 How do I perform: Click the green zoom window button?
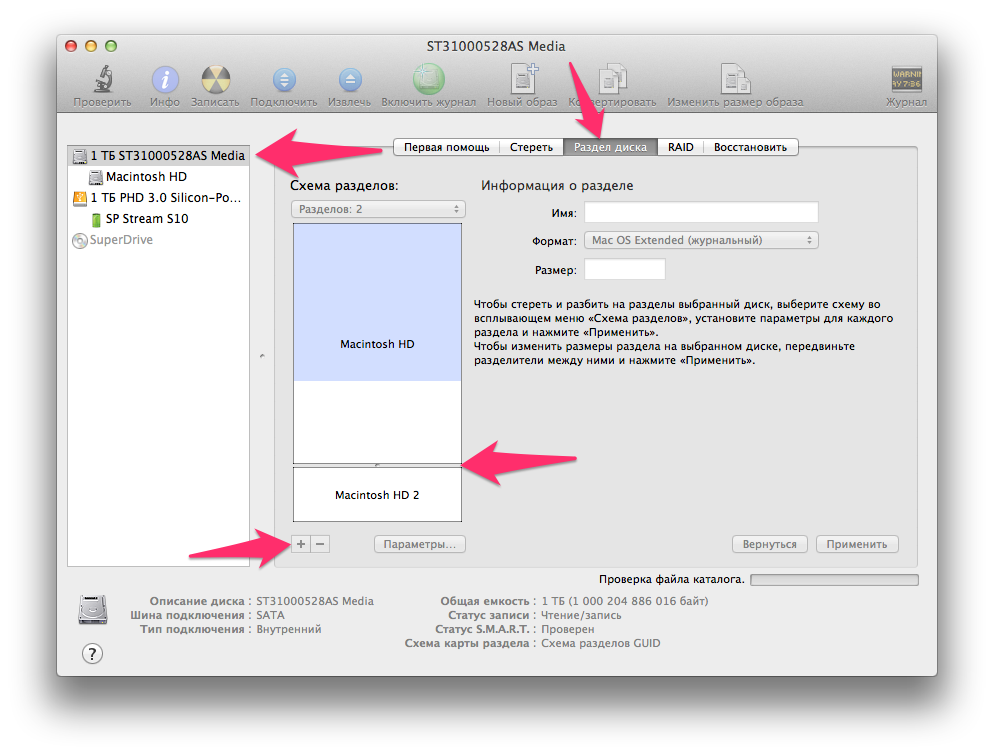(111, 46)
